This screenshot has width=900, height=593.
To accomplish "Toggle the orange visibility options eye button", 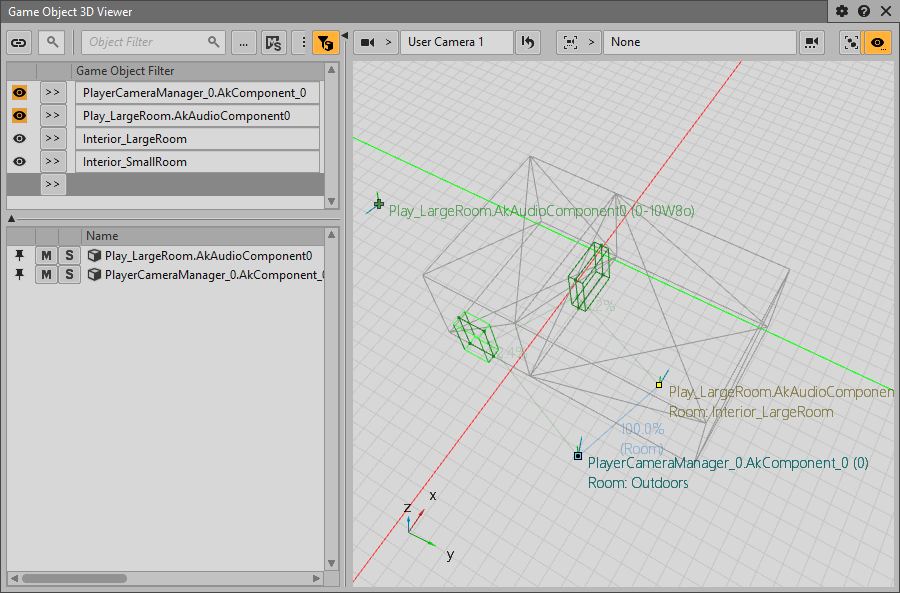I will (x=878, y=42).
